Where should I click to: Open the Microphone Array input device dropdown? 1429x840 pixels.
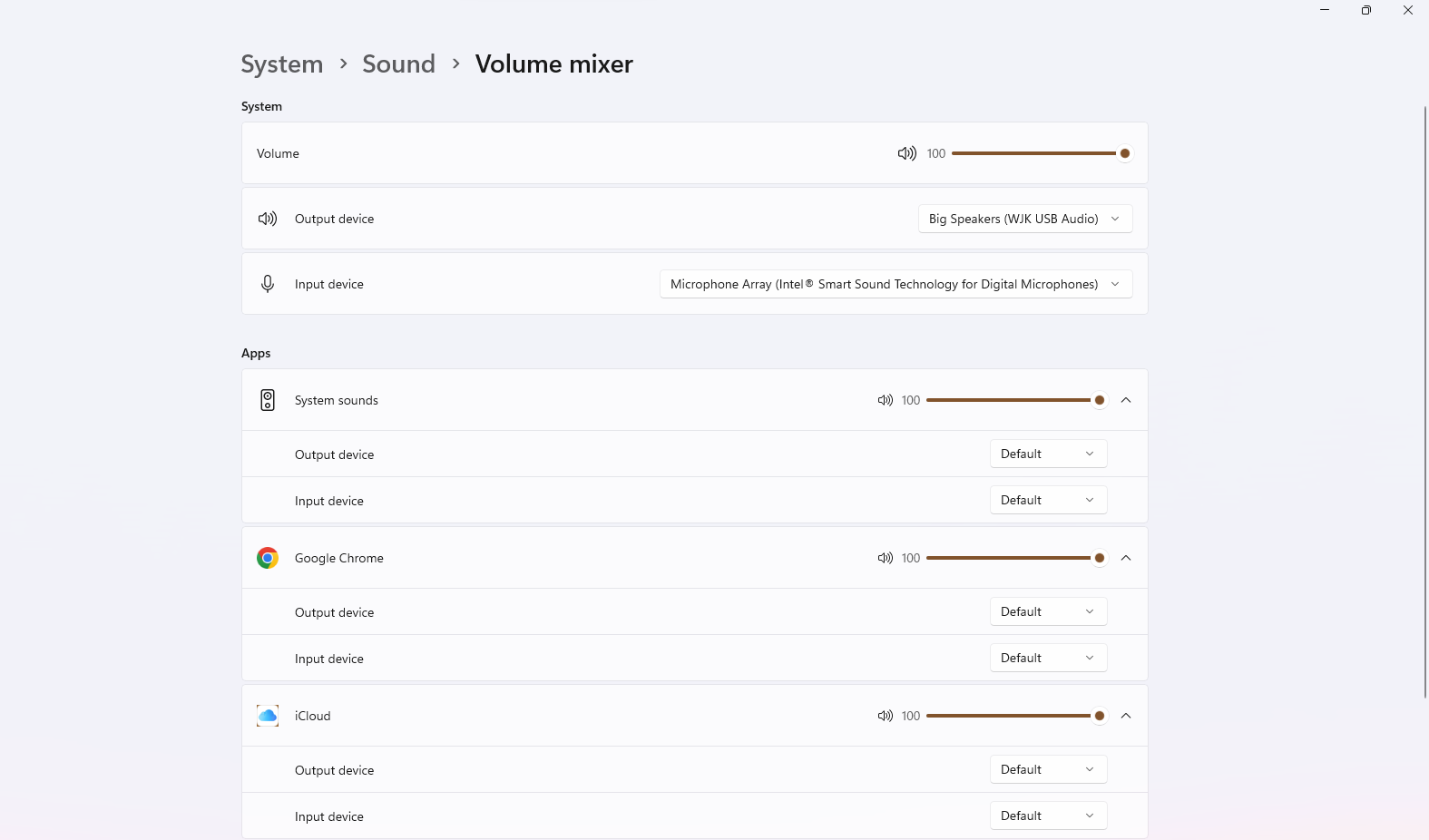pos(896,284)
